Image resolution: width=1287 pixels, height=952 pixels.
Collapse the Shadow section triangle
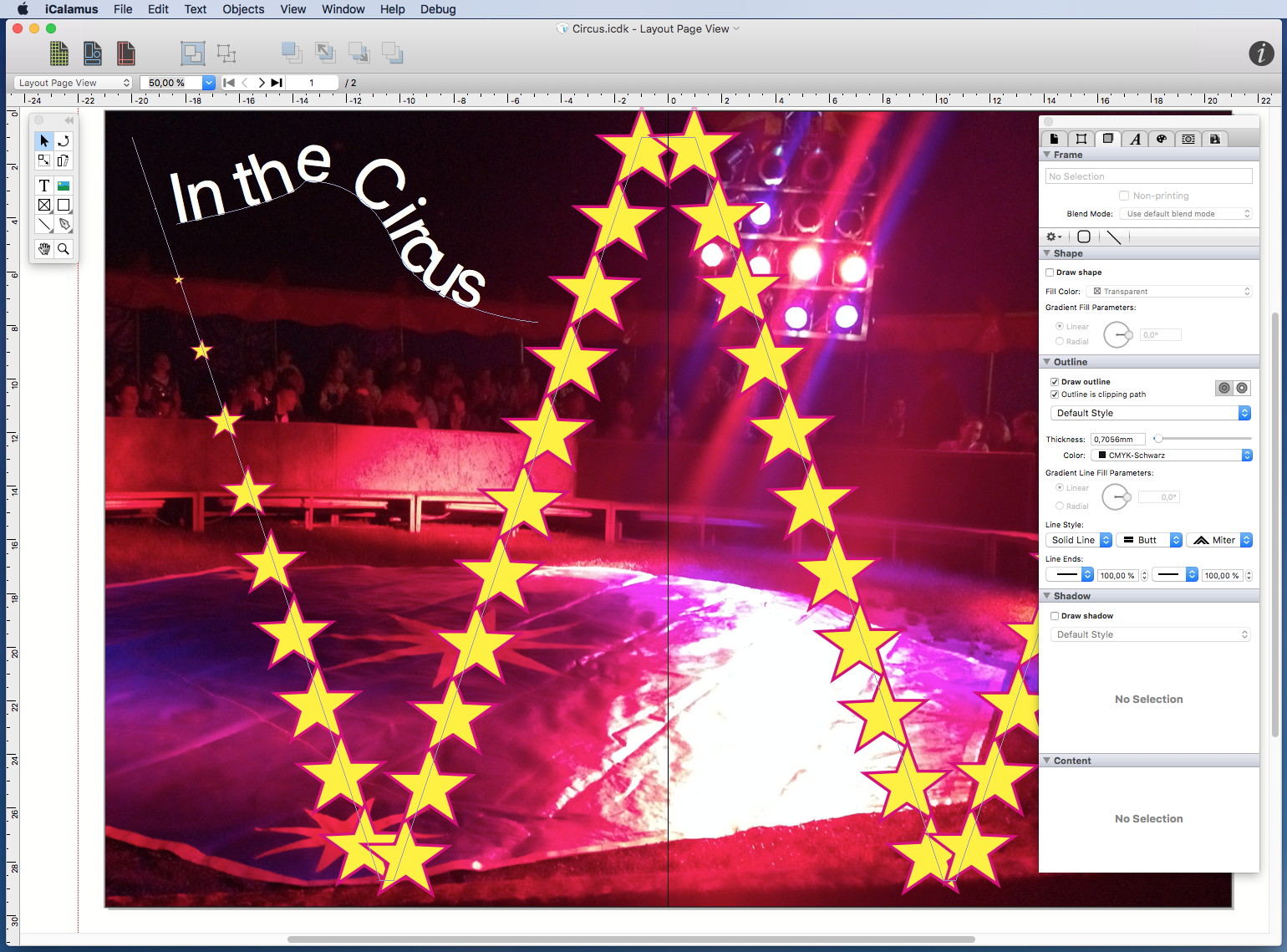[1047, 596]
